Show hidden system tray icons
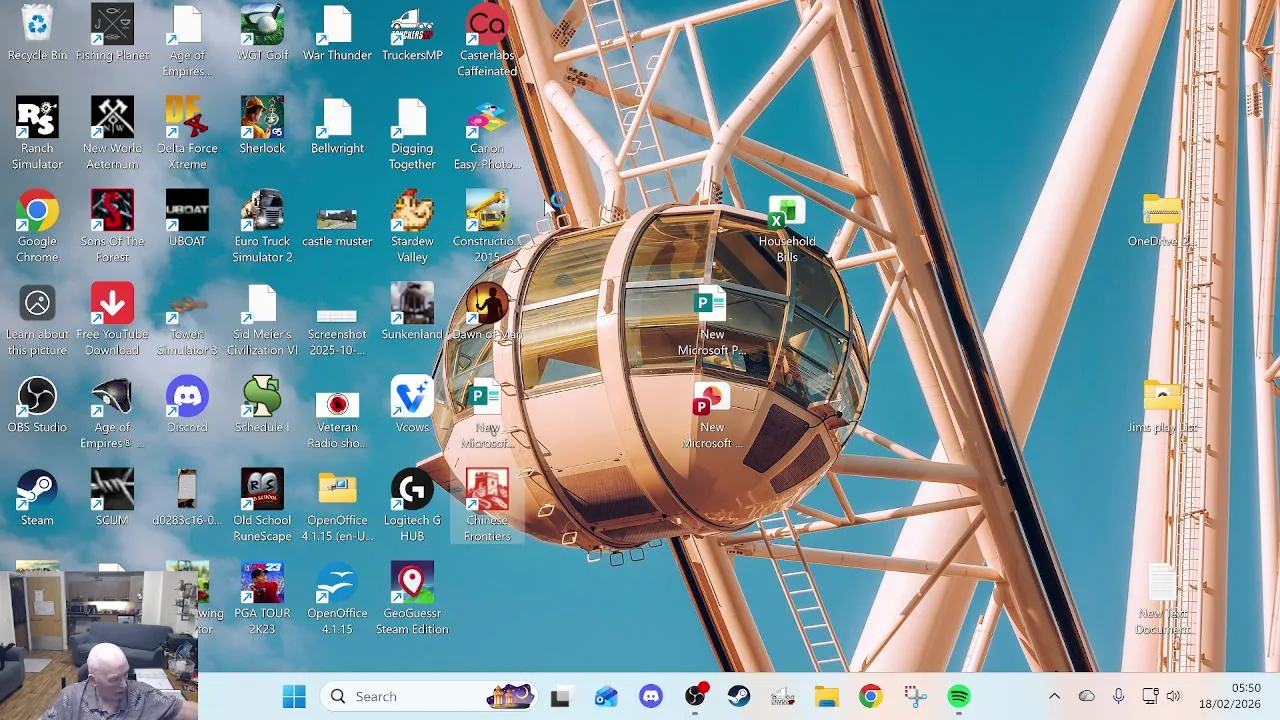The image size is (1280, 720). 1054,696
